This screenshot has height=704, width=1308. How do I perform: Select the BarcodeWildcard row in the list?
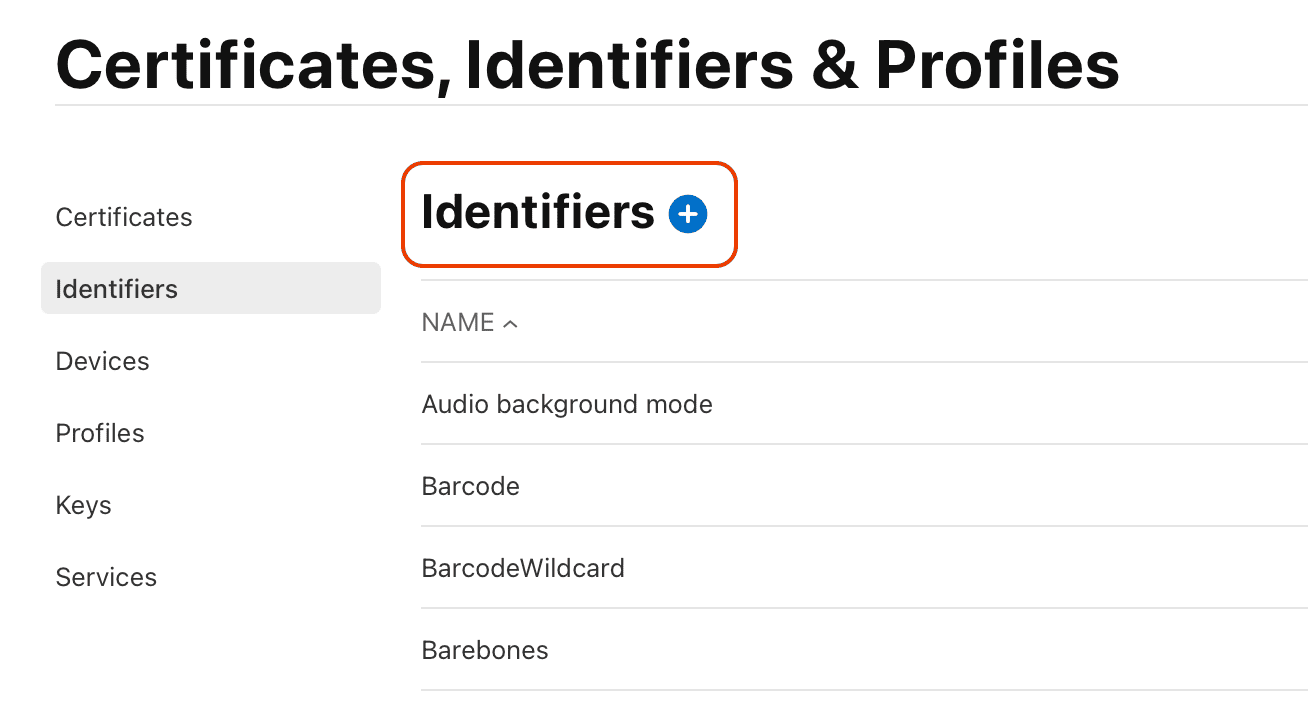(x=522, y=568)
